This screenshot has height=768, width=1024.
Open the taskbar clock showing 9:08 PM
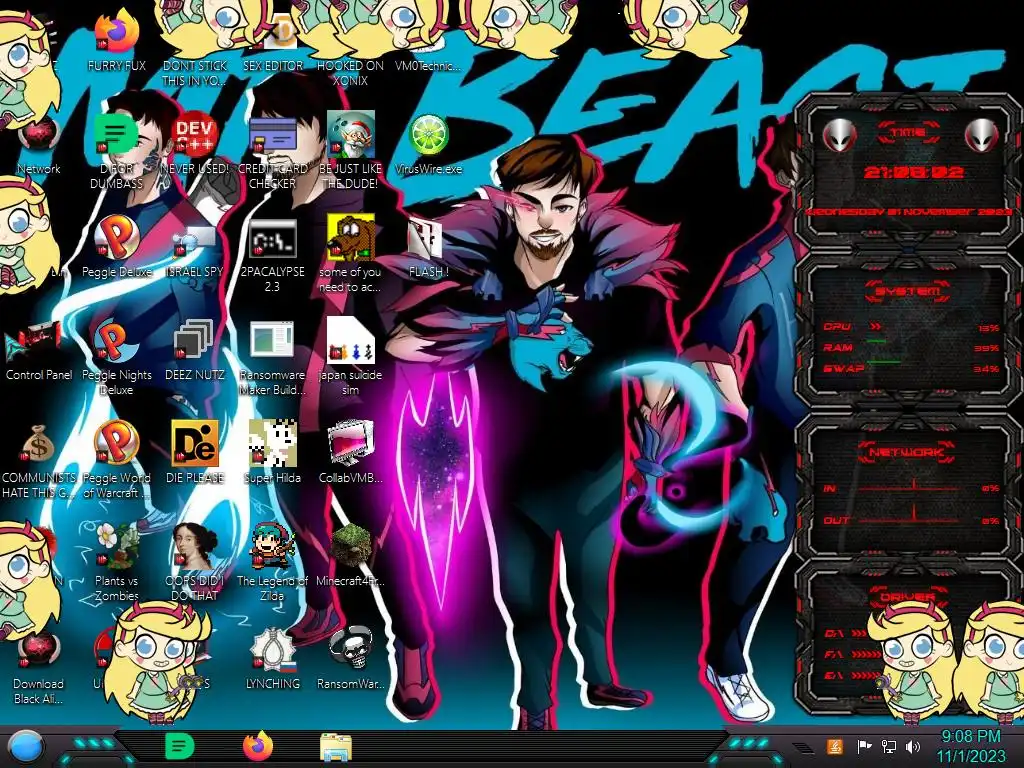tap(970, 746)
